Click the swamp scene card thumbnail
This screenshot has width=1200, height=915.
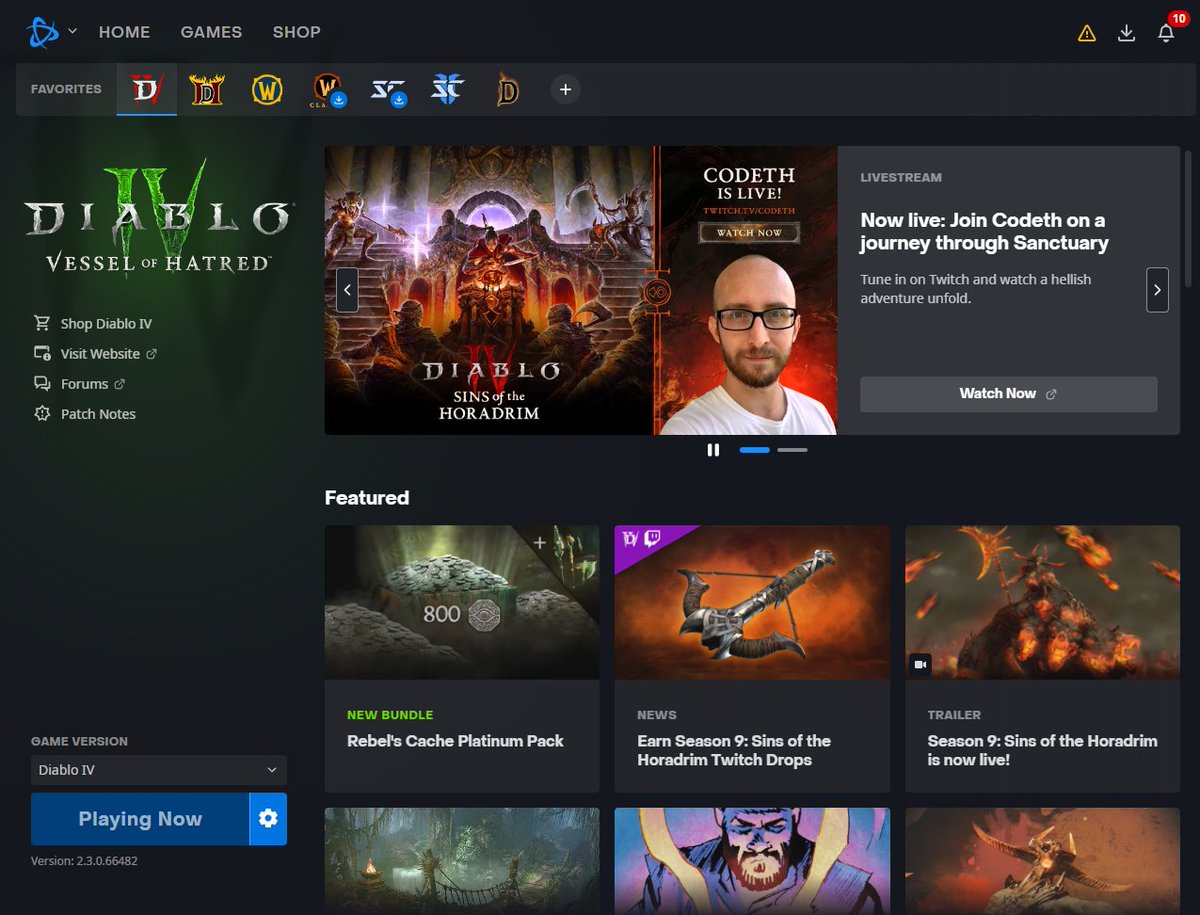pyautogui.click(x=462, y=861)
